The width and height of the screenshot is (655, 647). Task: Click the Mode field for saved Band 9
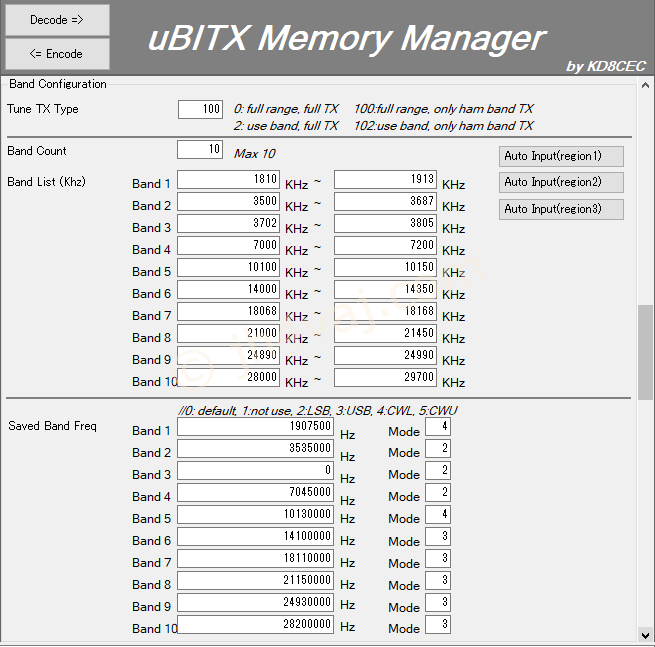point(438,603)
